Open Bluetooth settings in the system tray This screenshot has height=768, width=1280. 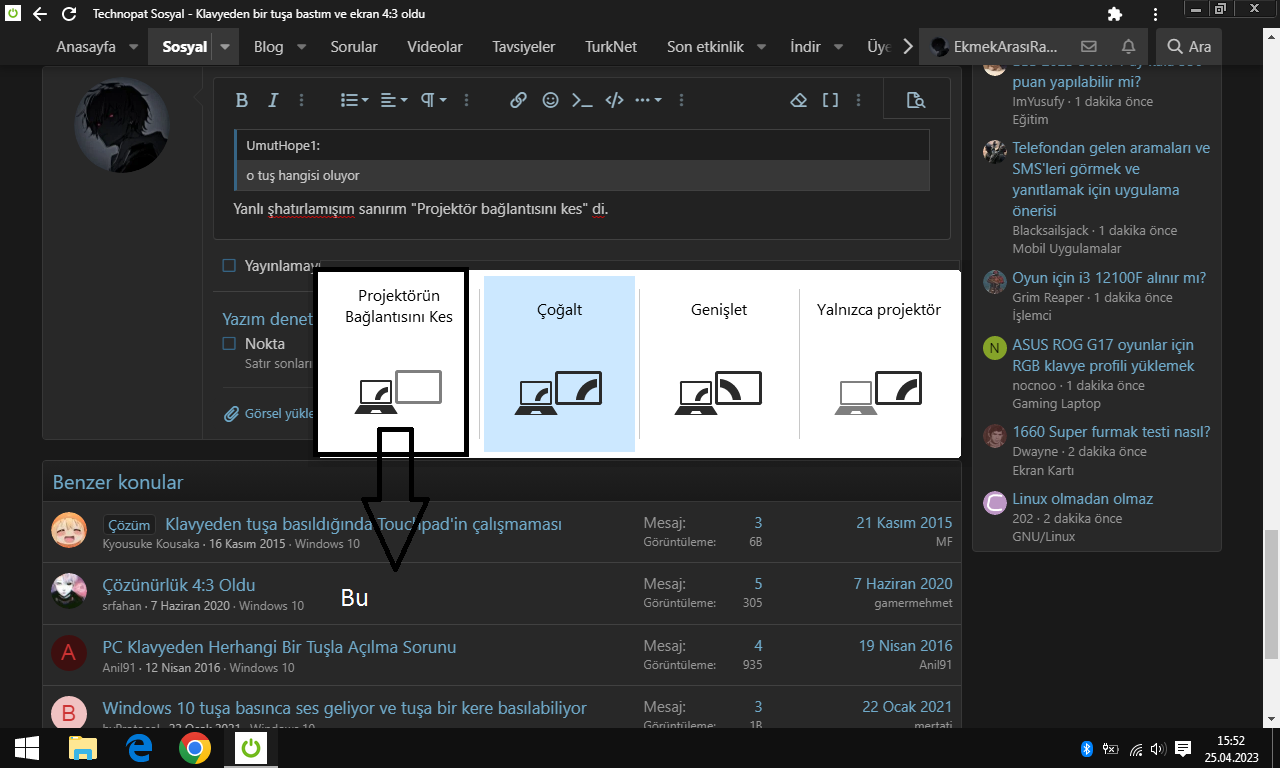click(x=1087, y=748)
